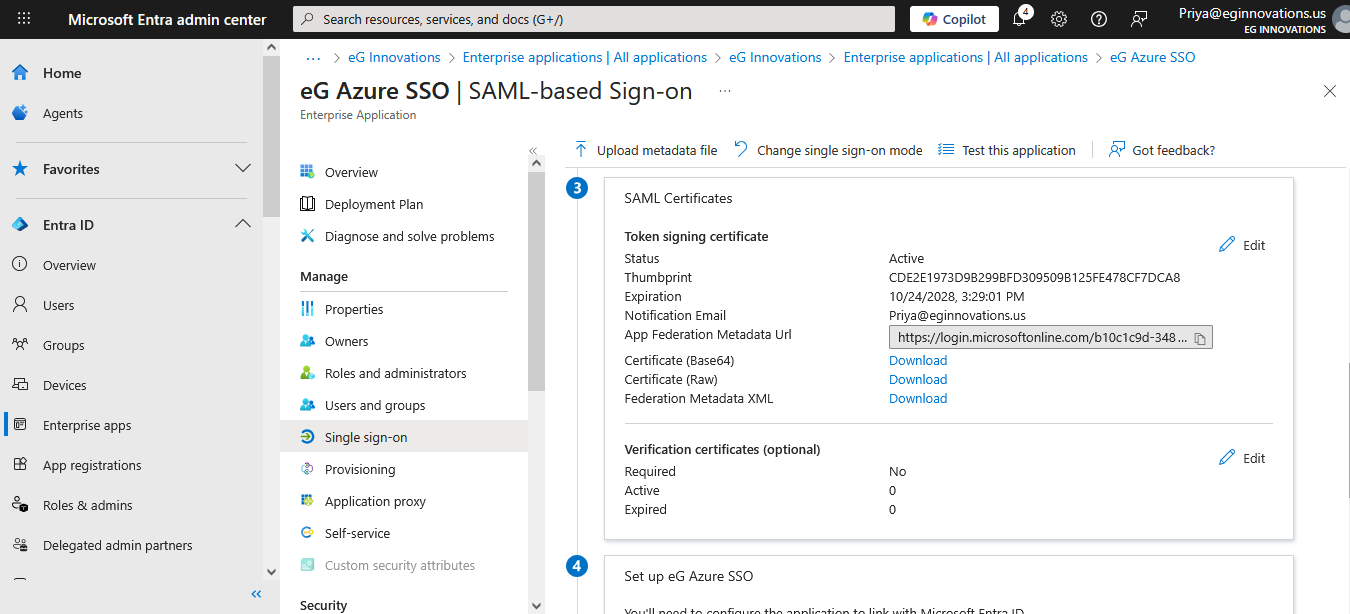Open the app launcher waffle icon
Image resolution: width=1350 pixels, height=614 pixels.
tap(24, 19)
